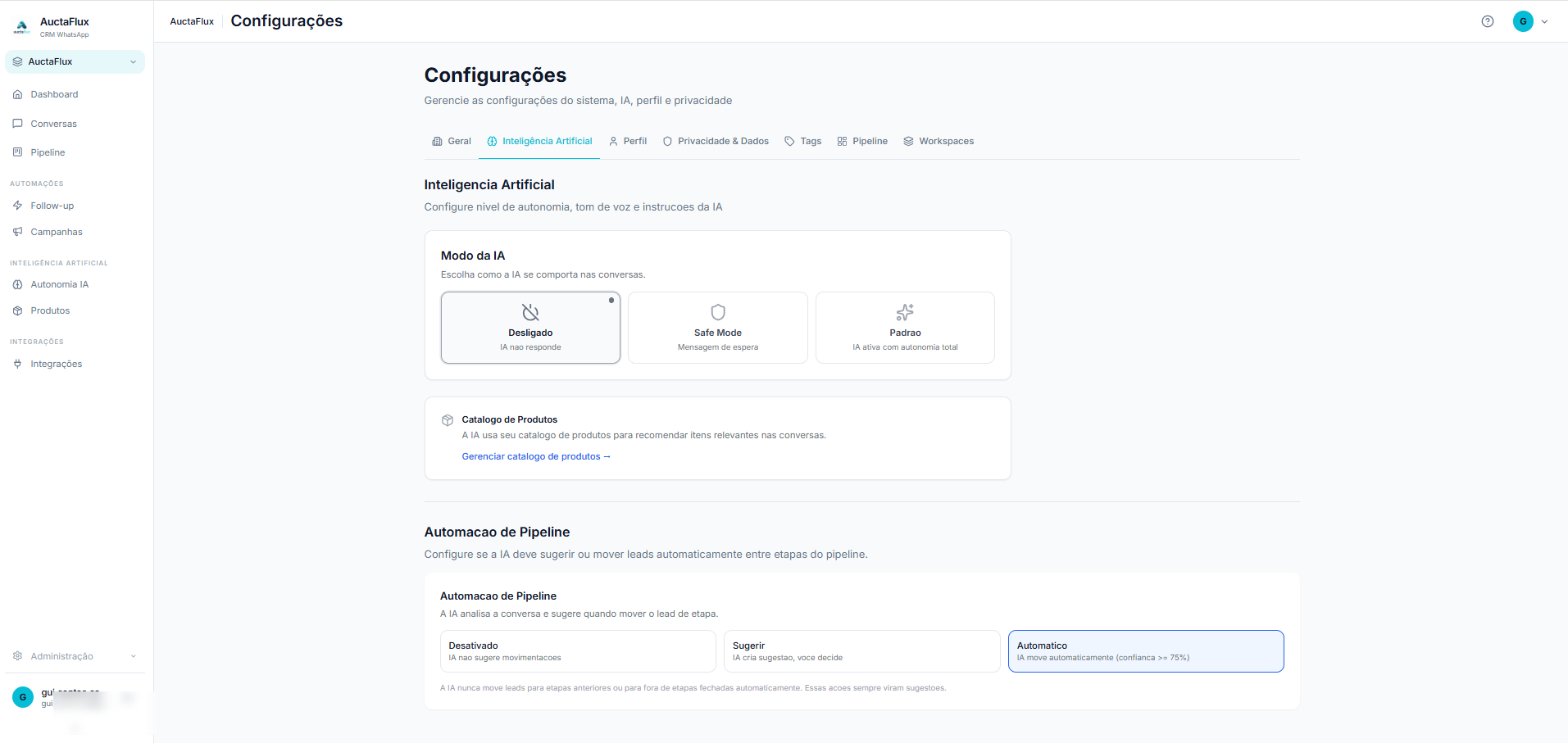Click the AuctaFlux breadcrumb link

[x=192, y=21]
